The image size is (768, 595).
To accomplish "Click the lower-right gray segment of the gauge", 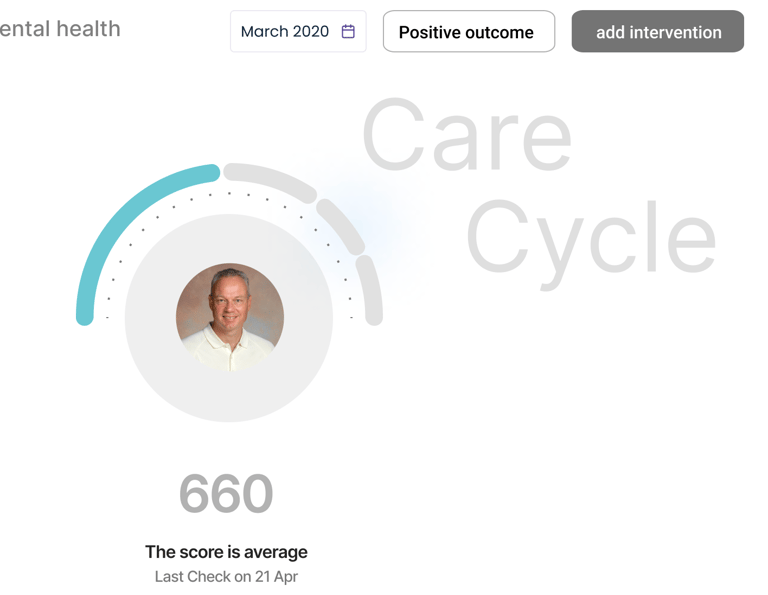I will [x=370, y=290].
